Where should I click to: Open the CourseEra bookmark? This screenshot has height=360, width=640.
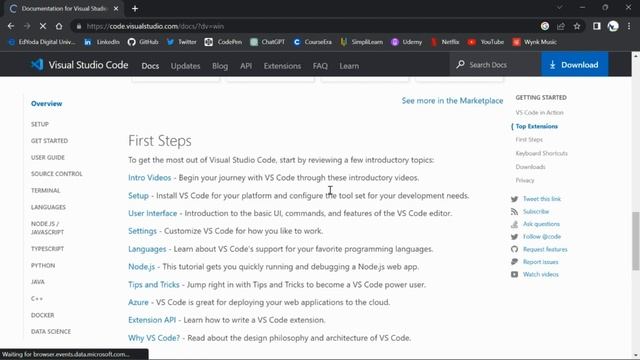click(x=313, y=42)
